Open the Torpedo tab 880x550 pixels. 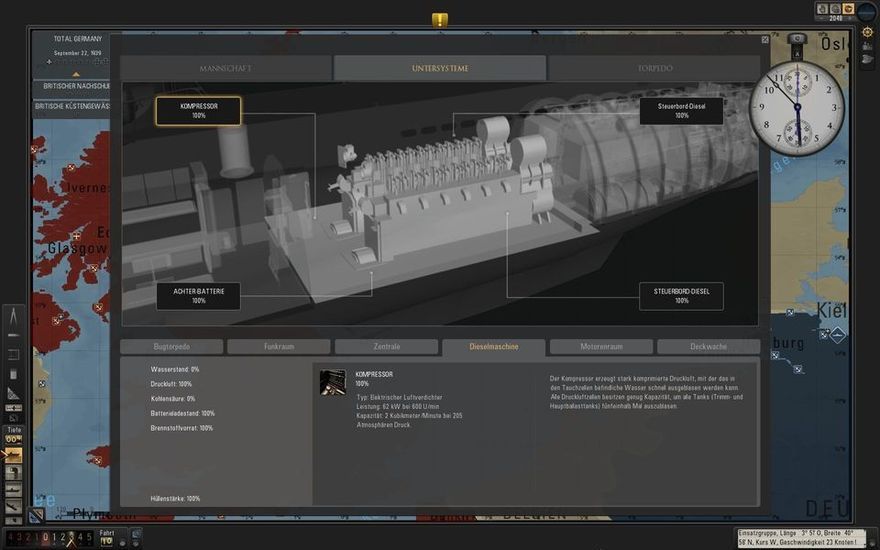point(654,68)
